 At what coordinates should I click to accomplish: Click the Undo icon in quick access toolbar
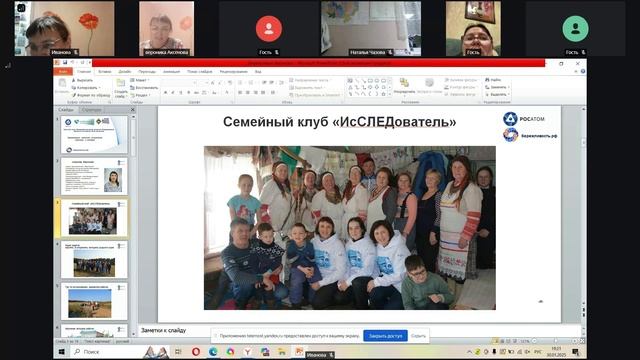73,62
